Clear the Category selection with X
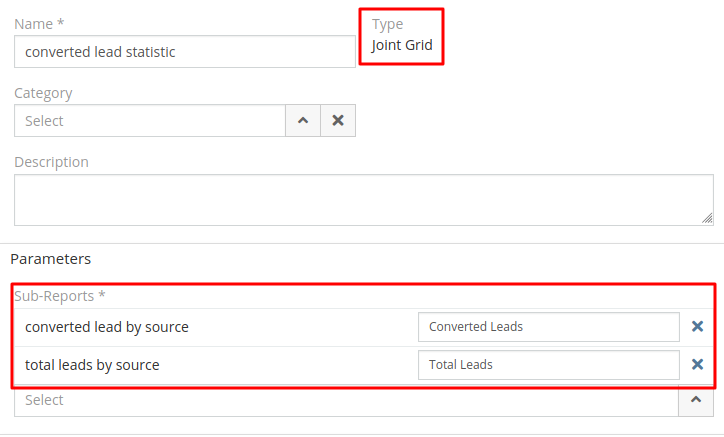This screenshot has width=724, height=437. pyautogui.click(x=338, y=121)
